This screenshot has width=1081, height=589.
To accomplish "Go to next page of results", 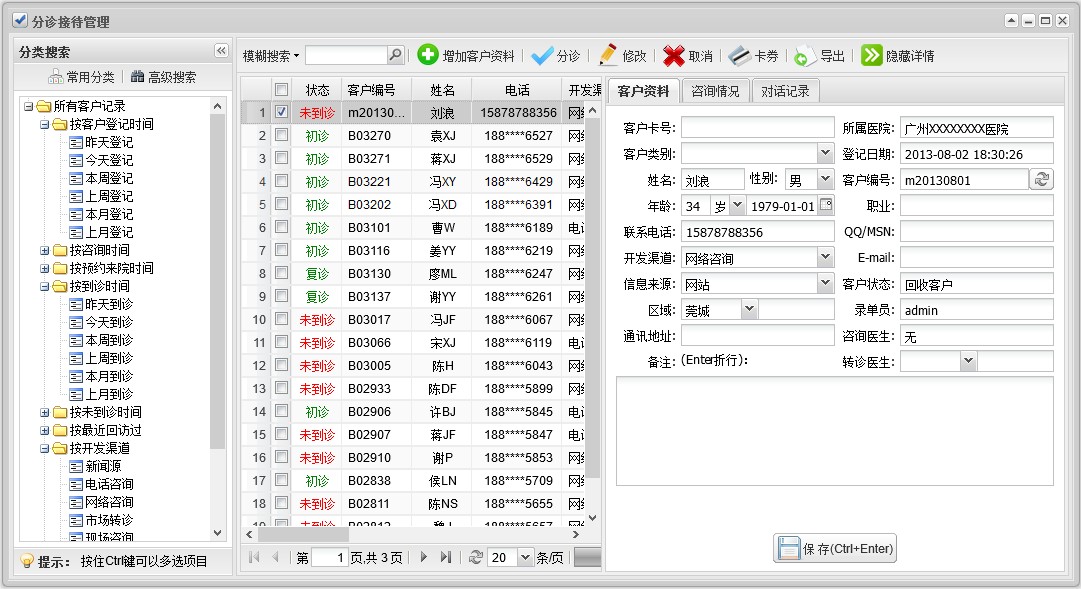I will pos(423,557).
